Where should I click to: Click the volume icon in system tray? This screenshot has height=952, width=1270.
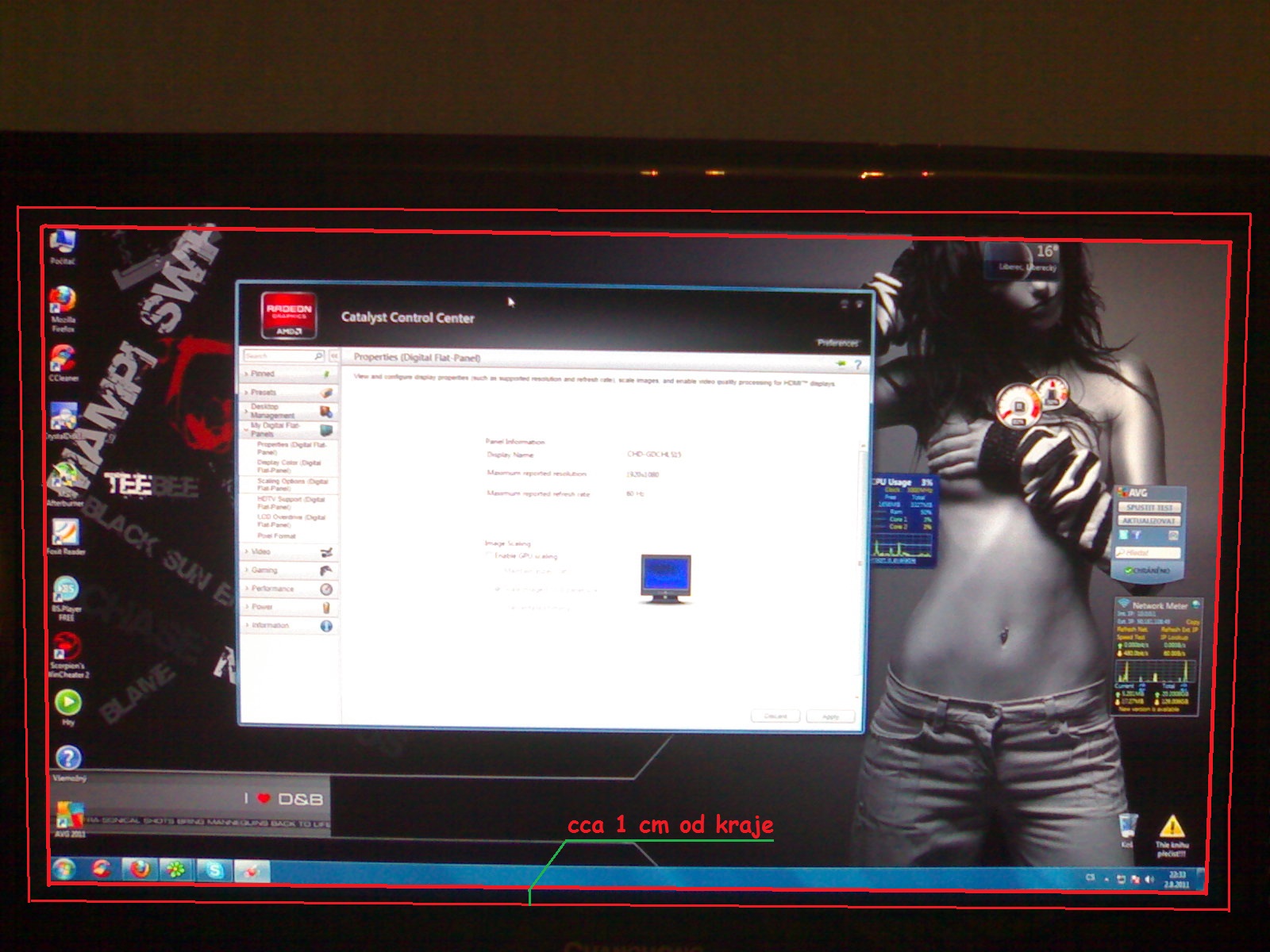(x=1149, y=879)
